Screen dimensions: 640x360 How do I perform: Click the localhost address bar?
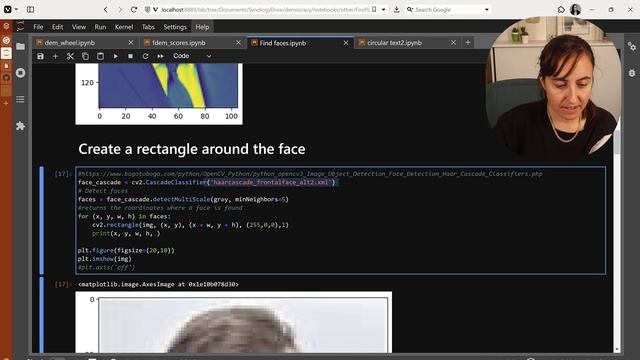point(265,9)
